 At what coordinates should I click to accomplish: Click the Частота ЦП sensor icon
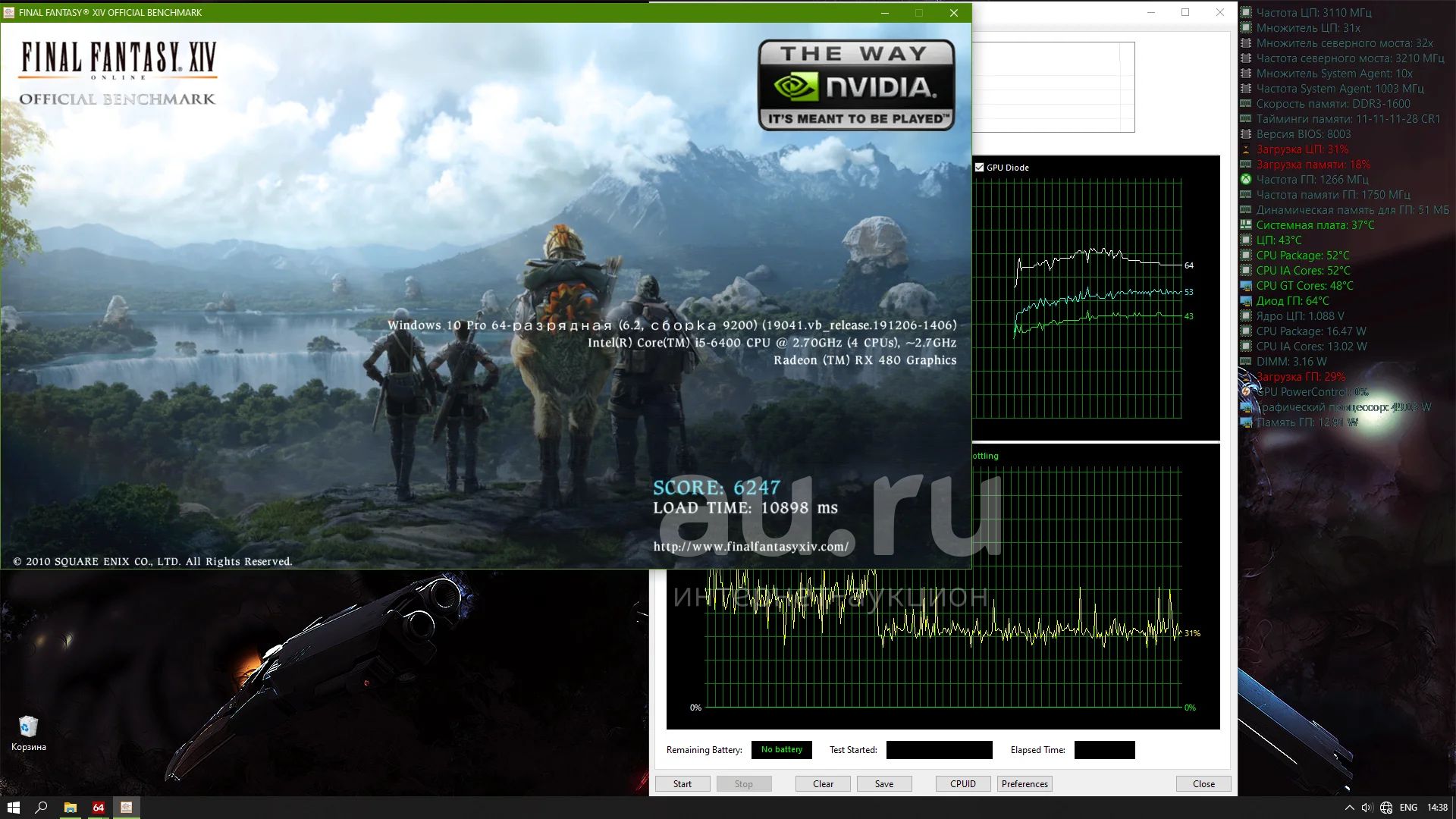pyautogui.click(x=1245, y=13)
